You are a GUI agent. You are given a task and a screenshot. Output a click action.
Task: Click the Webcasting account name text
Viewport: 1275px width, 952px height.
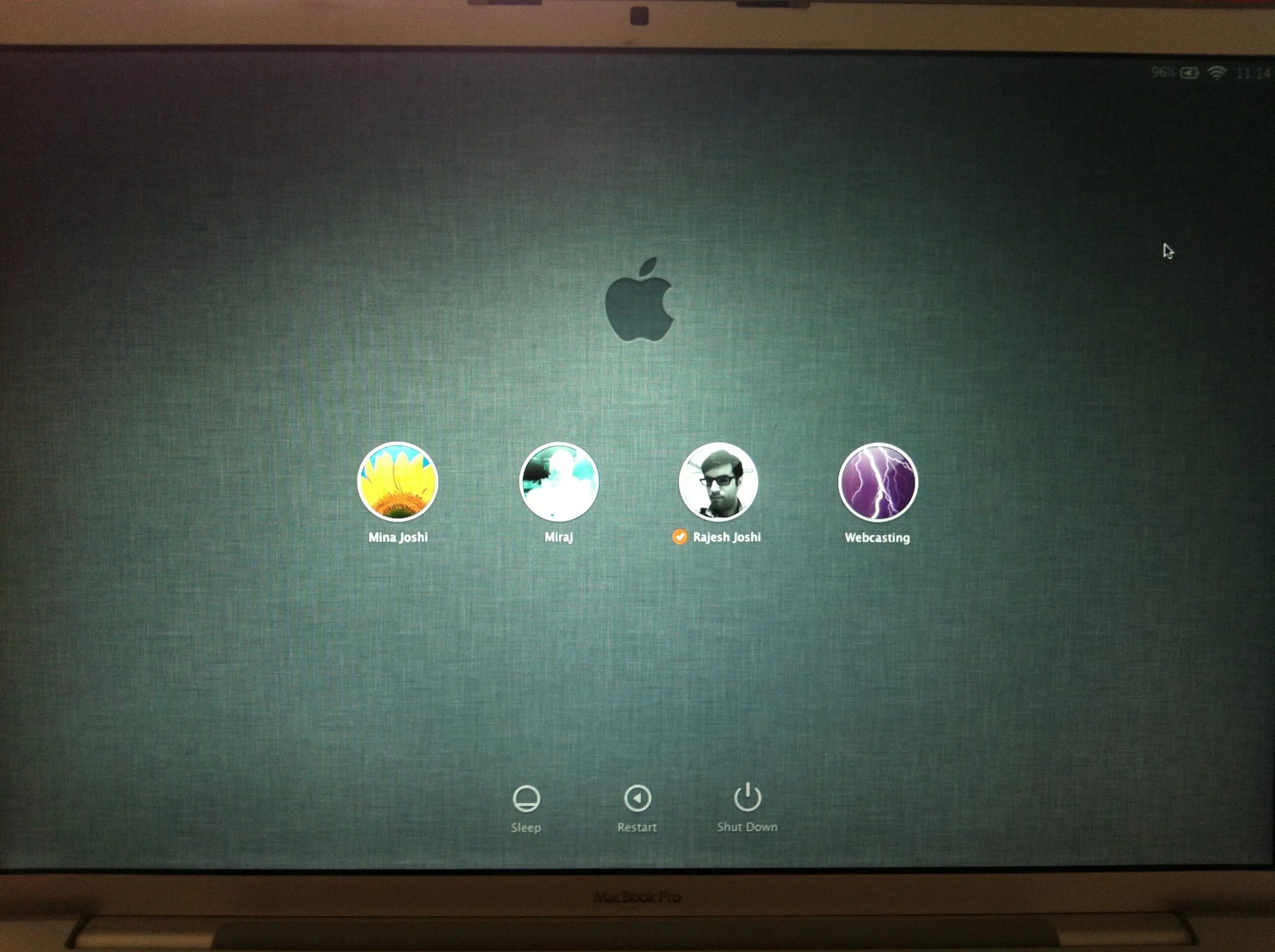(877, 537)
